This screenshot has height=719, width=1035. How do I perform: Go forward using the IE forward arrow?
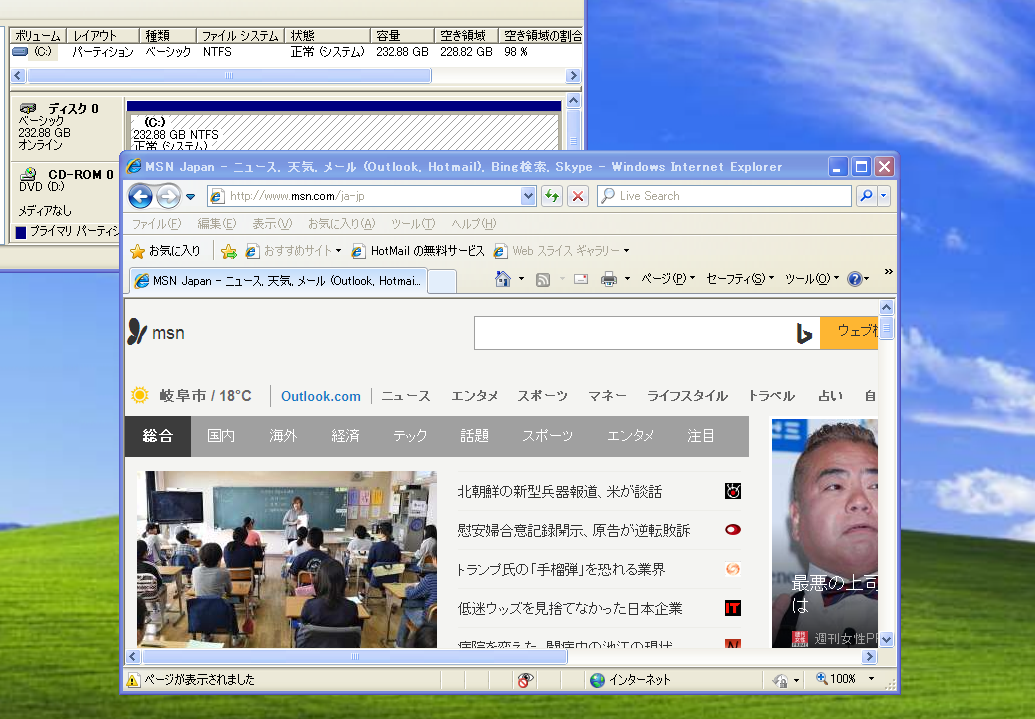[168, 196]
